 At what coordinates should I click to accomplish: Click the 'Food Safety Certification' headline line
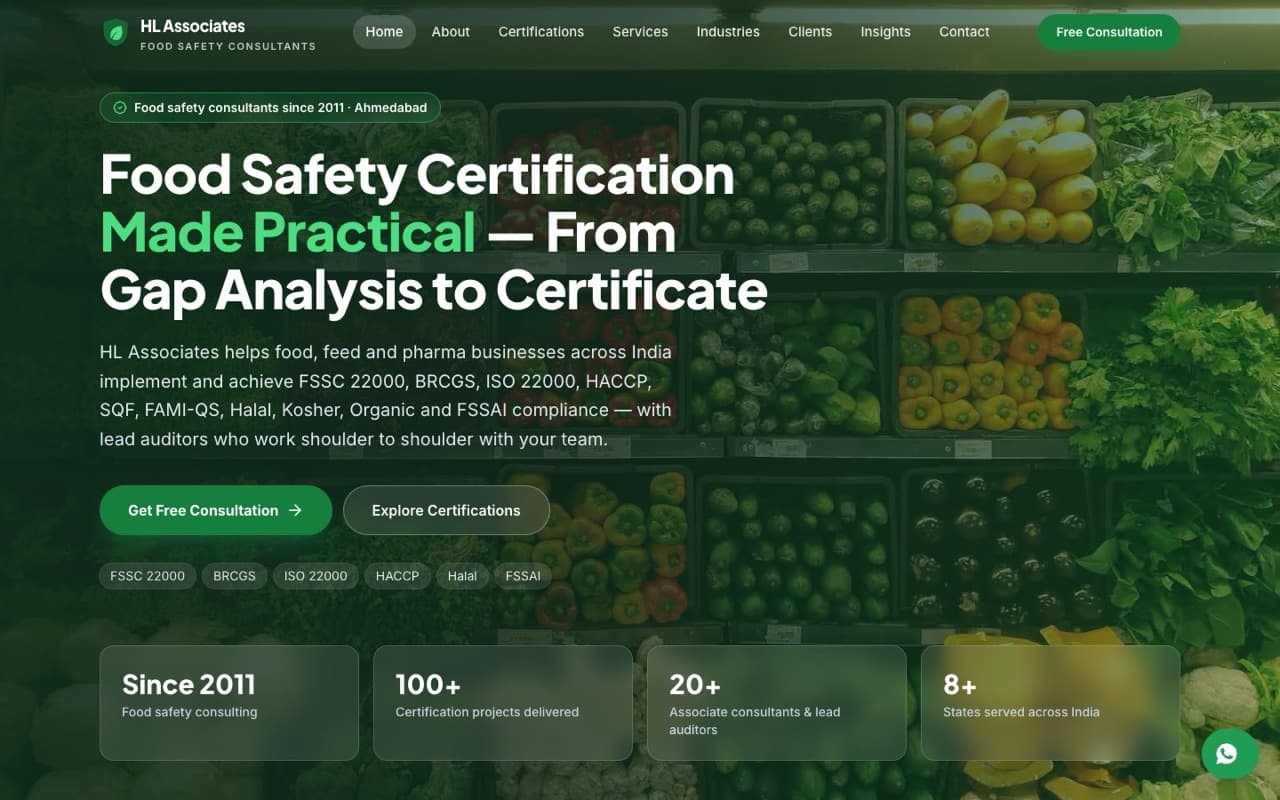[x=418, y=174]
